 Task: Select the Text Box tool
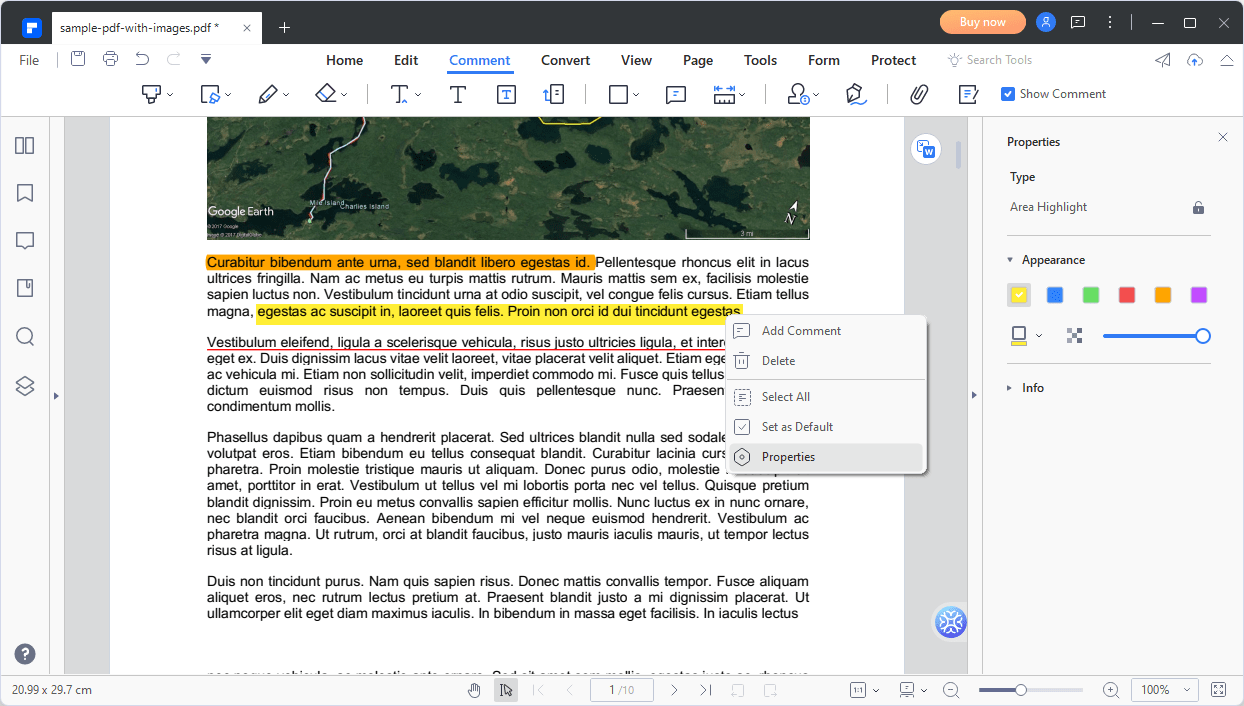[x=506, y=94]
